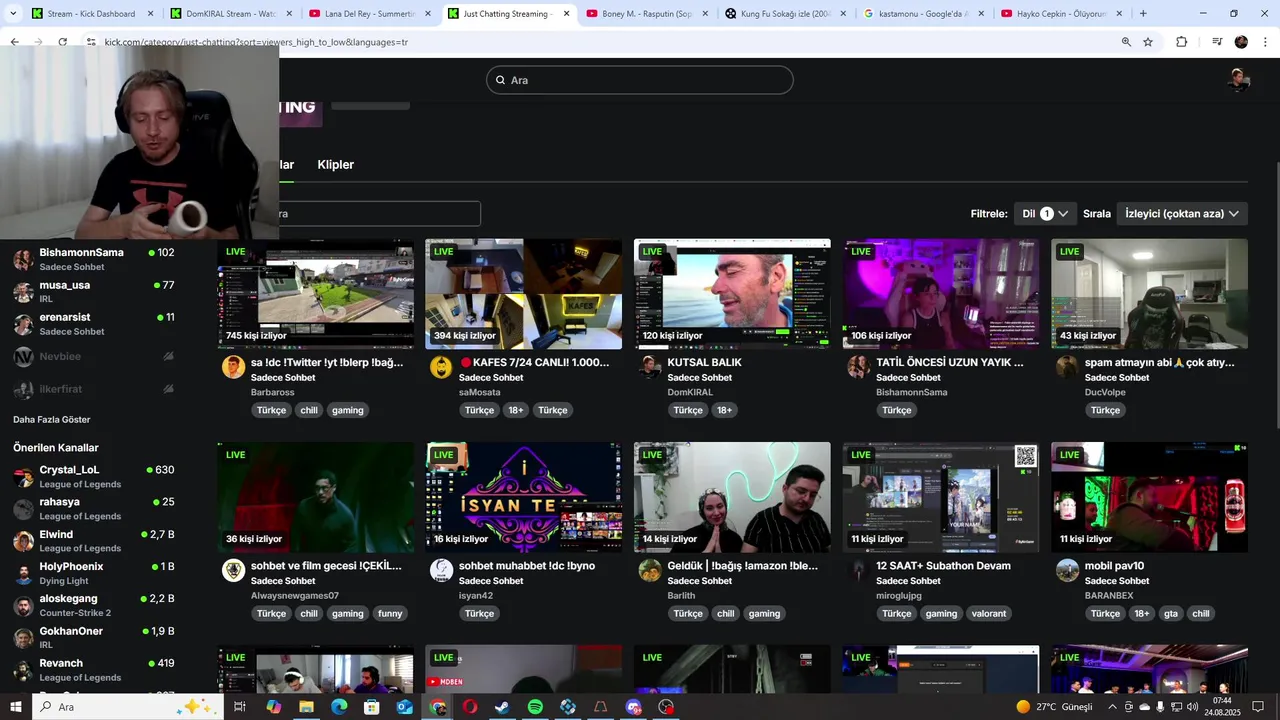This screenshot has width=1280, height=720.
Task: Open the Dil language filter dropdown
Action: (x=1044, y=213)
